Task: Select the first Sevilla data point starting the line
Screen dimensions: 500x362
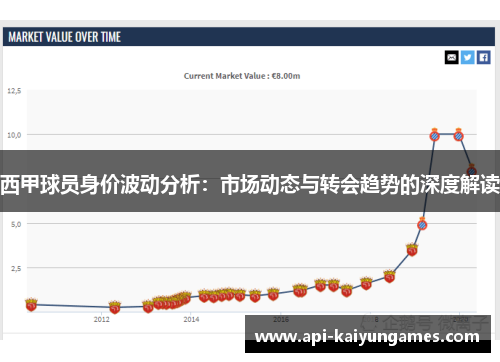Action: (31, 304)
